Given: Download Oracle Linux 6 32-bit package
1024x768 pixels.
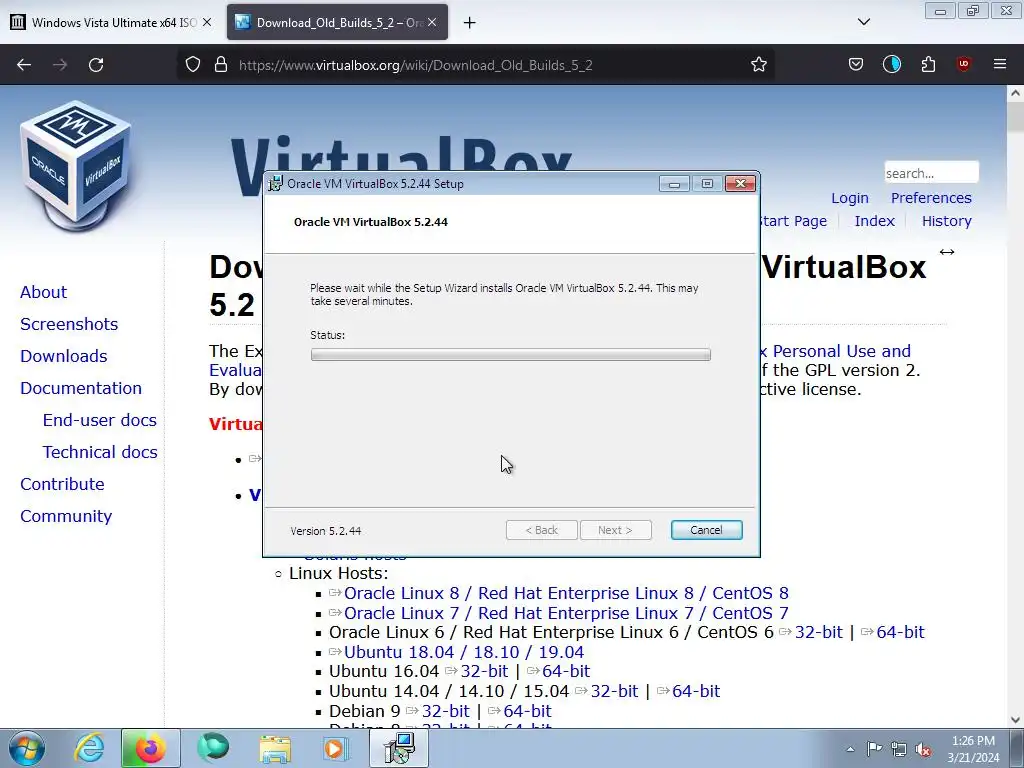Looking at the screenshot, I should 818,632.
